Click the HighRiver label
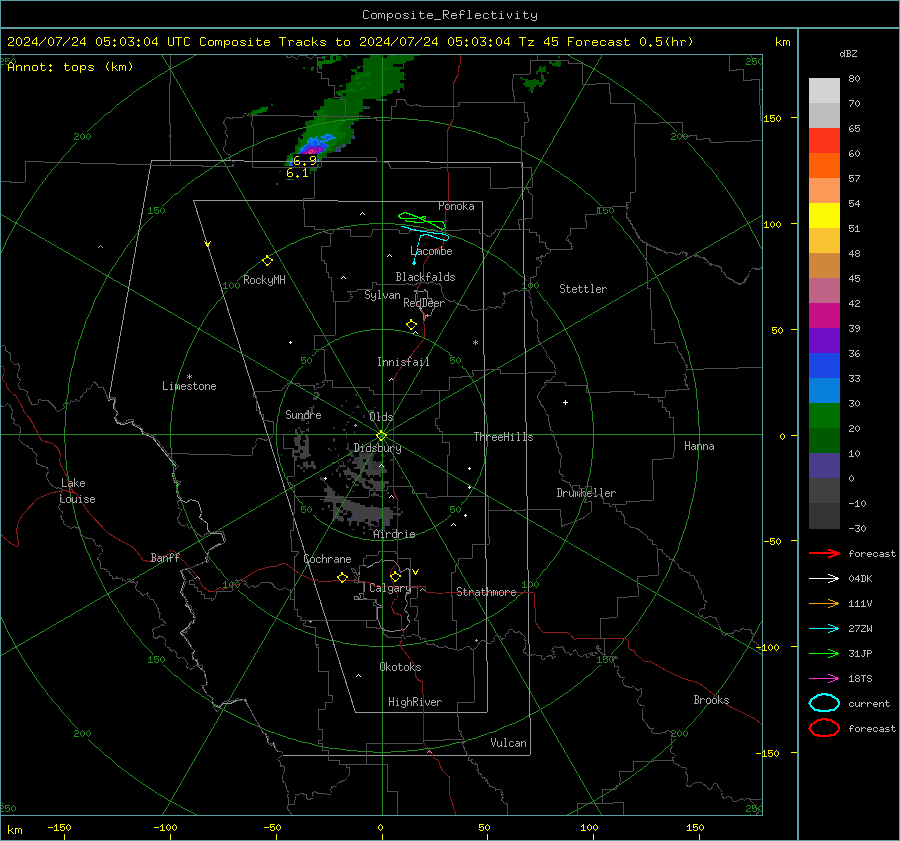 tap(415, 702)
